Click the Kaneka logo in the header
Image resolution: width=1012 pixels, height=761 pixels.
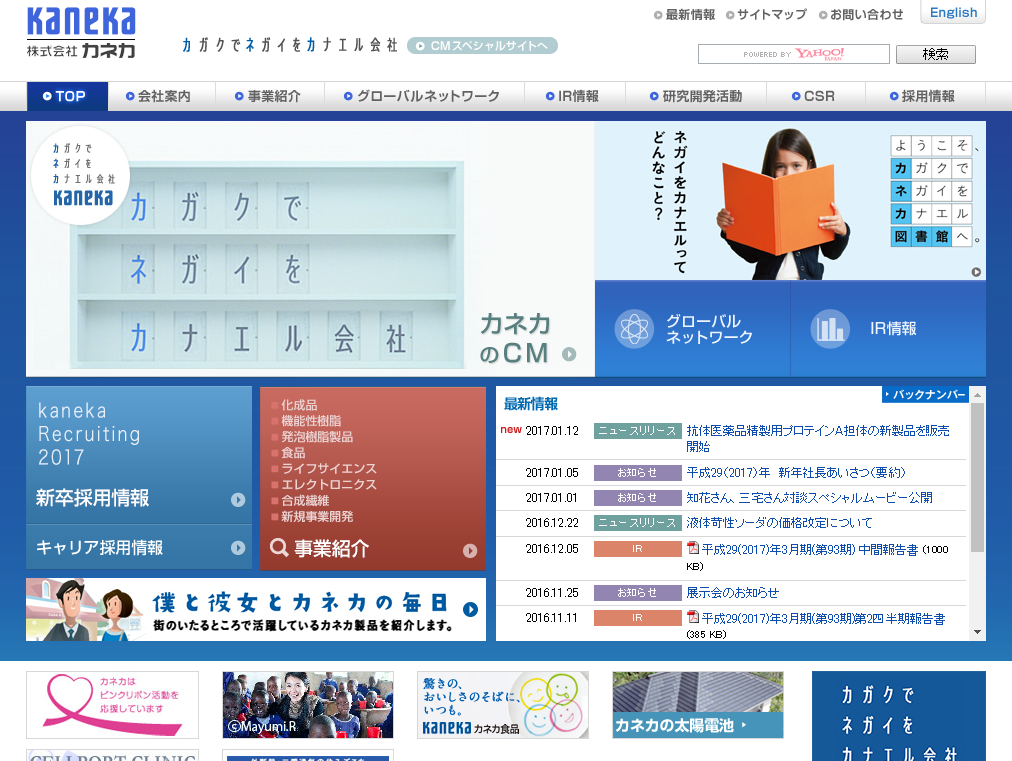[x=81, y=32]
